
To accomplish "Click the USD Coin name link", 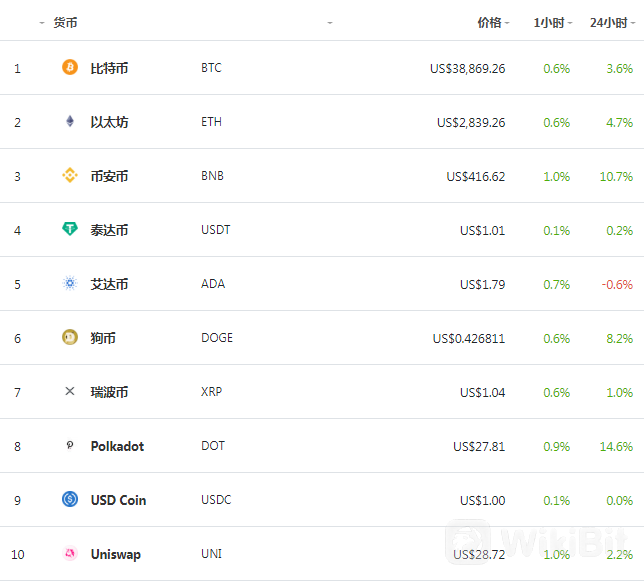I will (x=118, y=500).
